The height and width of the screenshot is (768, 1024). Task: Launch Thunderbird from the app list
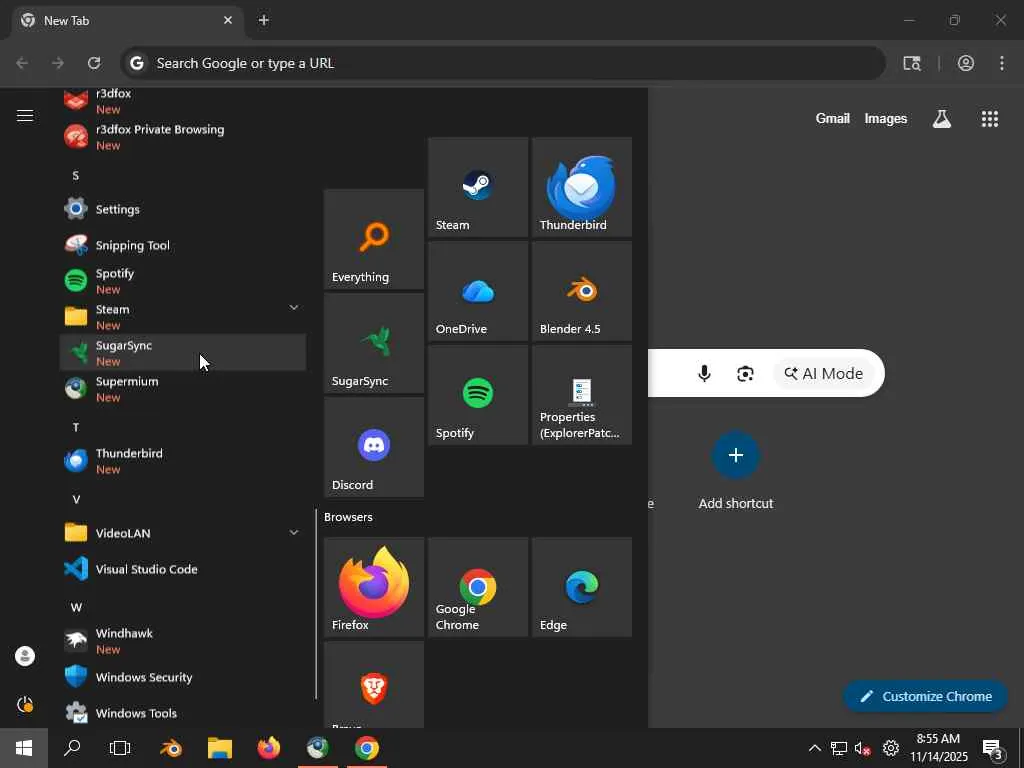click(x=183, y=460)
